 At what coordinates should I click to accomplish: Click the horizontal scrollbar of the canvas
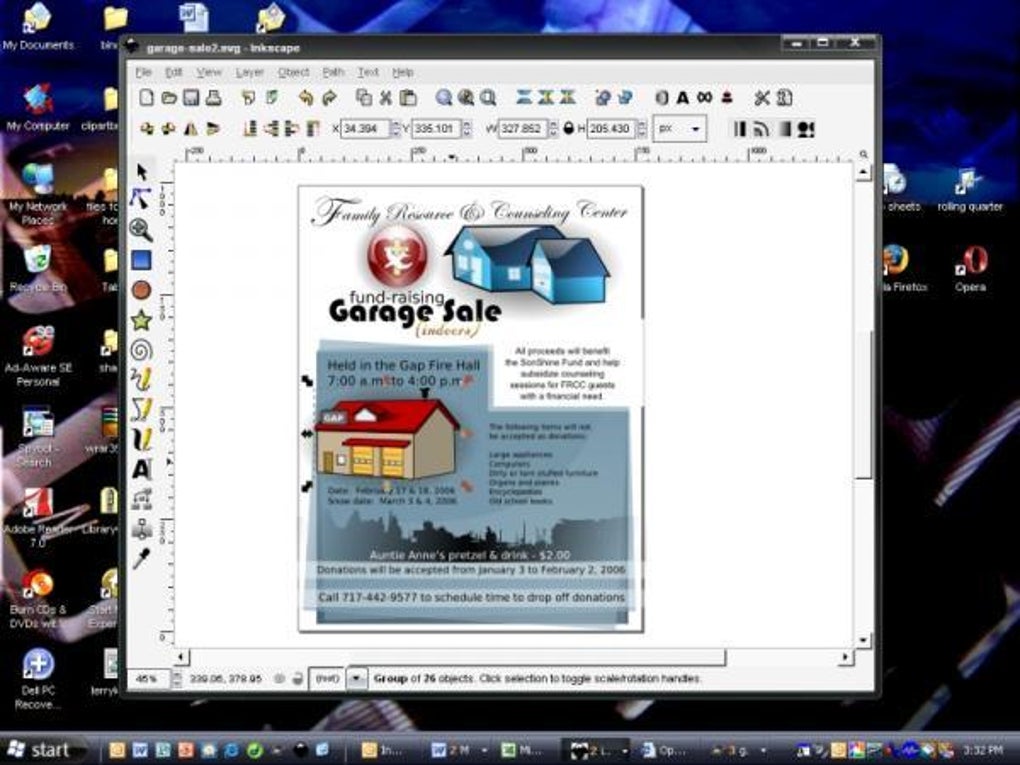pyautogui.click(x=513, y=657)
